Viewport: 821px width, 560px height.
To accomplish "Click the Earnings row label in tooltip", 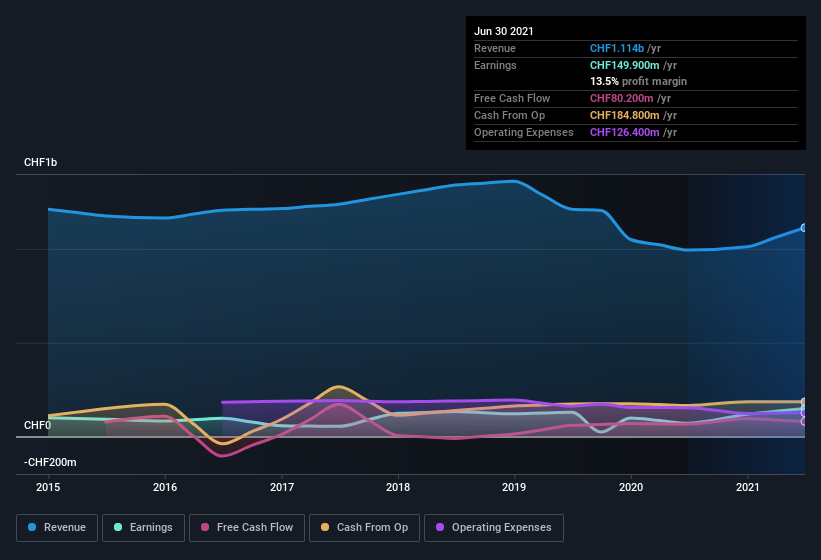I will [x=495, y=65].
